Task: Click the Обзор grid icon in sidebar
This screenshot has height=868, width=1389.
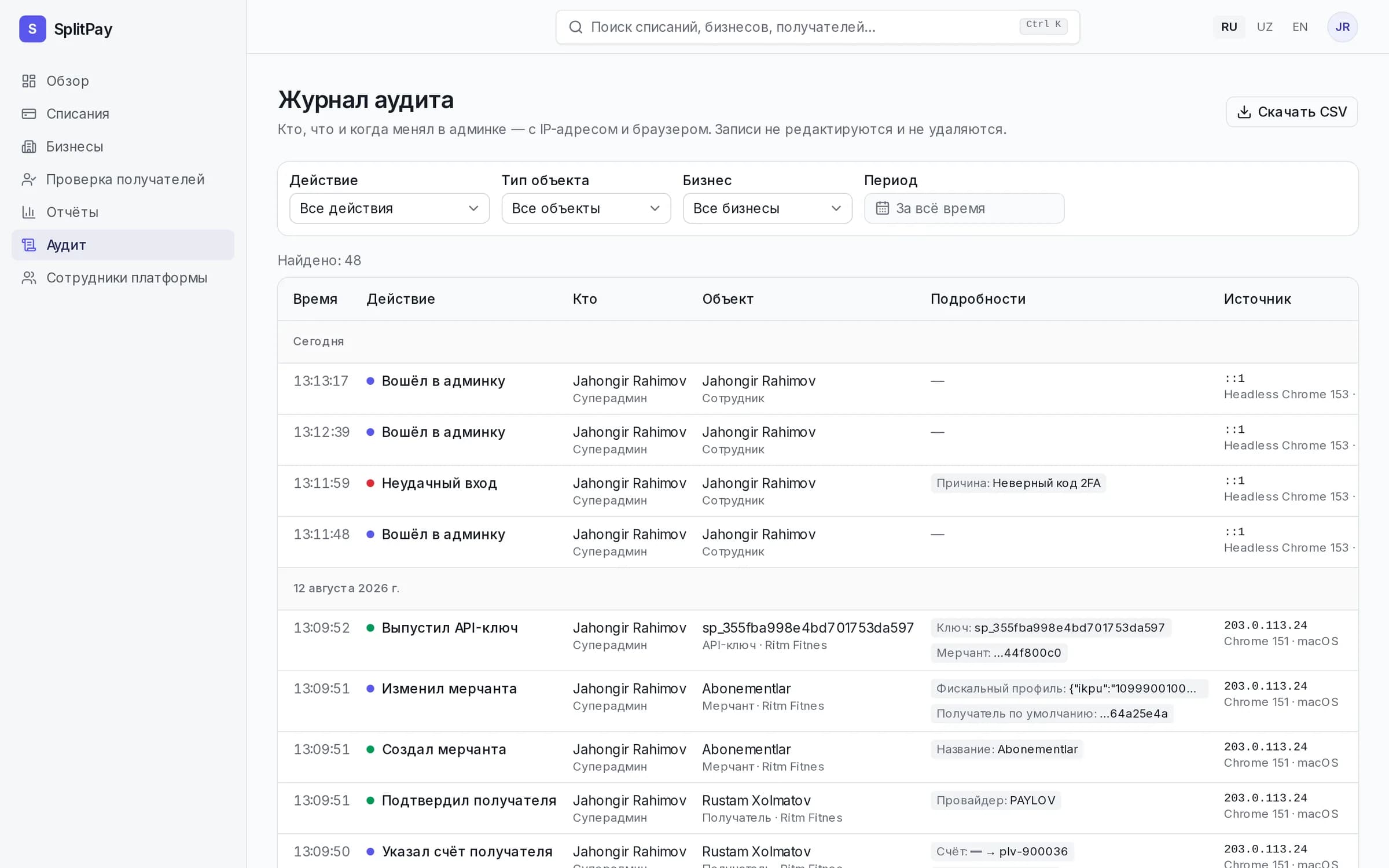Action: click(x=29, y=81)
